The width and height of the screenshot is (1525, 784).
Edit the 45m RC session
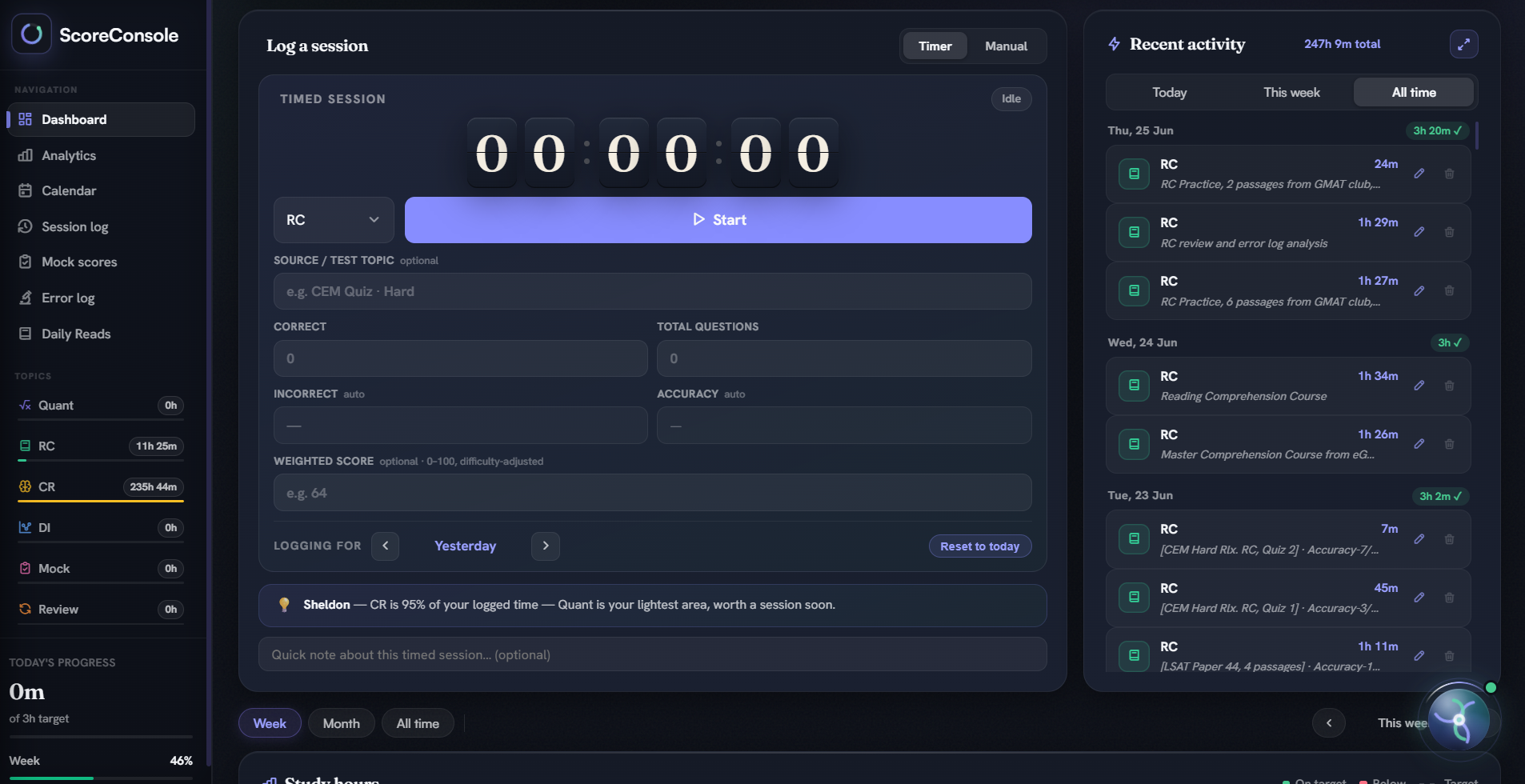pos(1419,598)
